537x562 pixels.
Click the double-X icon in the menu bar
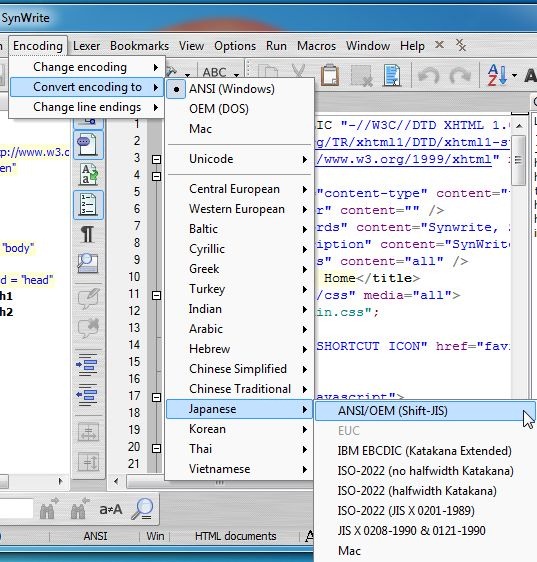[x=461, y=45]
